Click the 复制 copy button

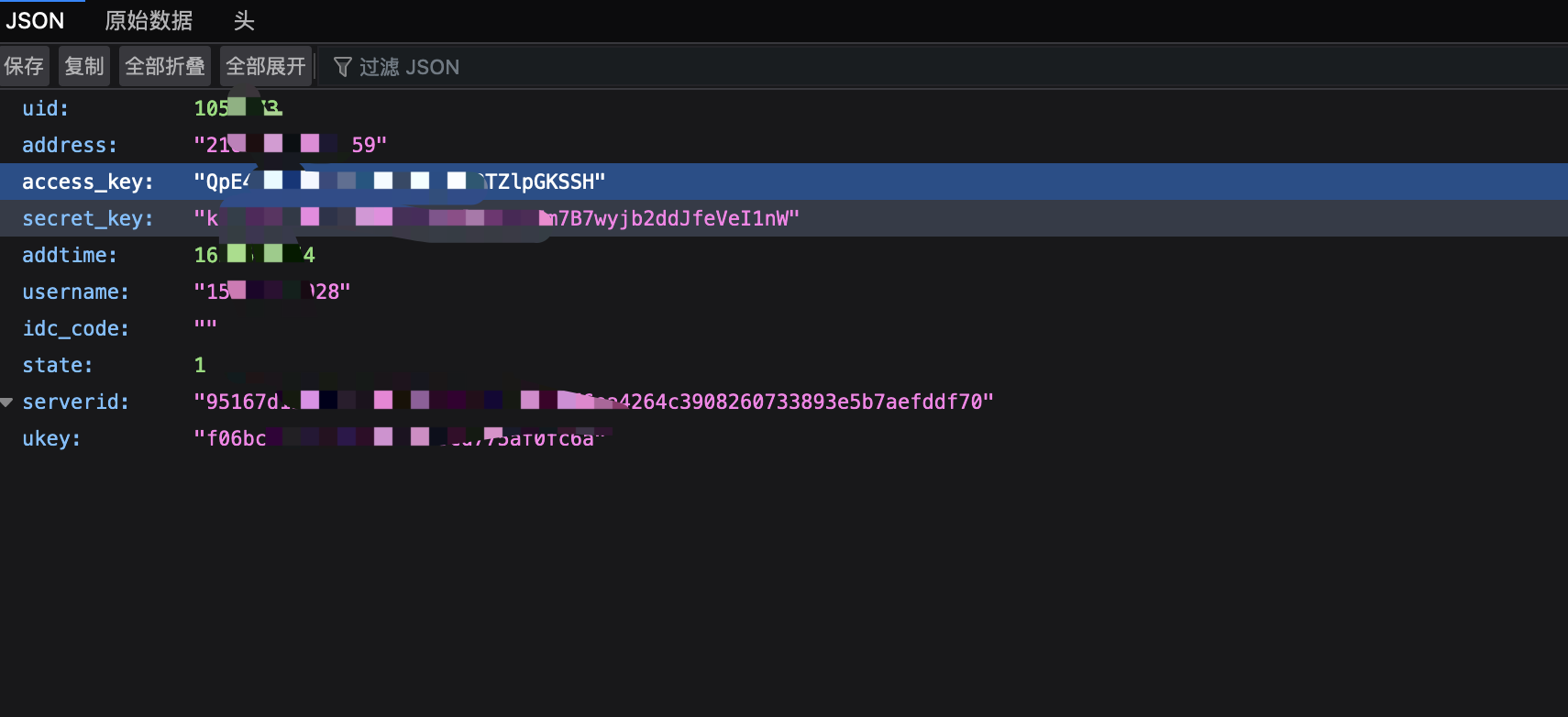pos(84,66)
